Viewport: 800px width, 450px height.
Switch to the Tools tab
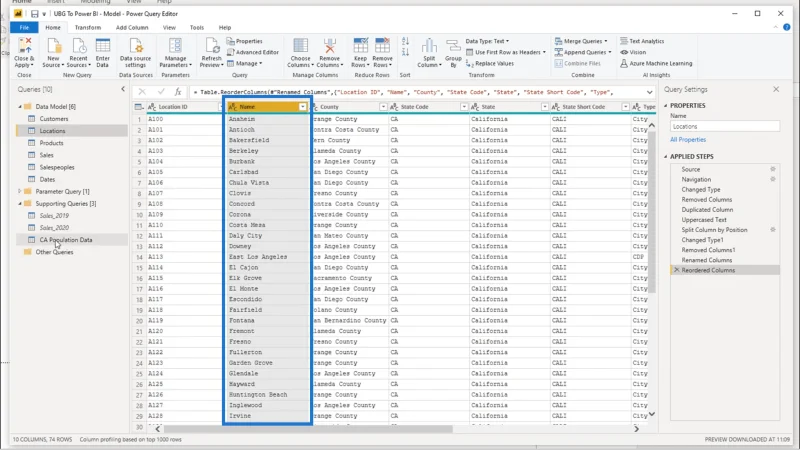pos(196,28)
